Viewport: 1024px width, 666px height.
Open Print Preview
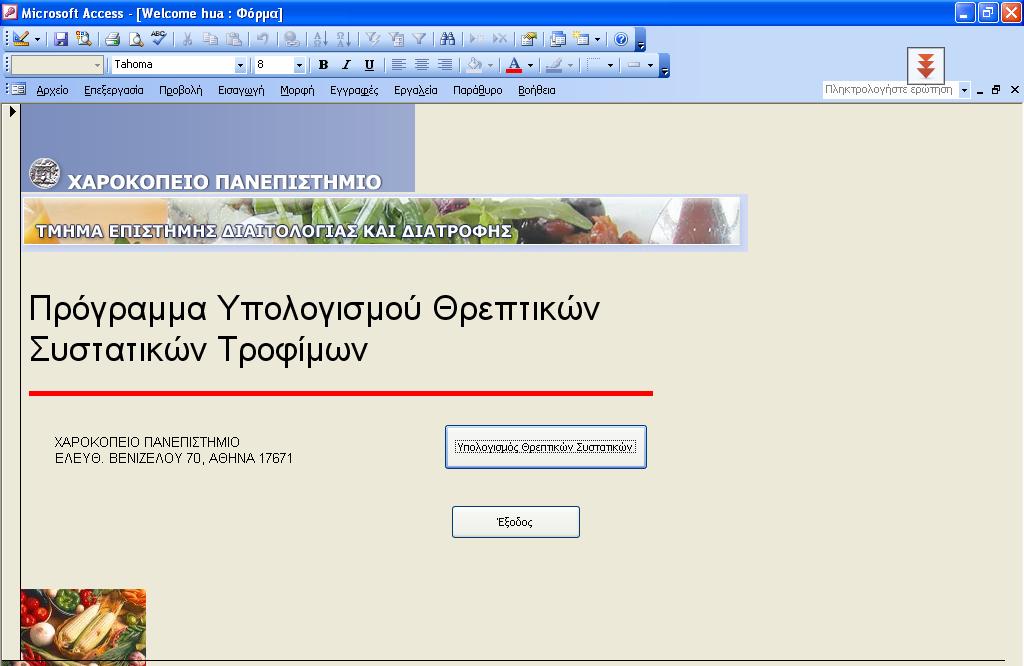(x=136, y=39)
